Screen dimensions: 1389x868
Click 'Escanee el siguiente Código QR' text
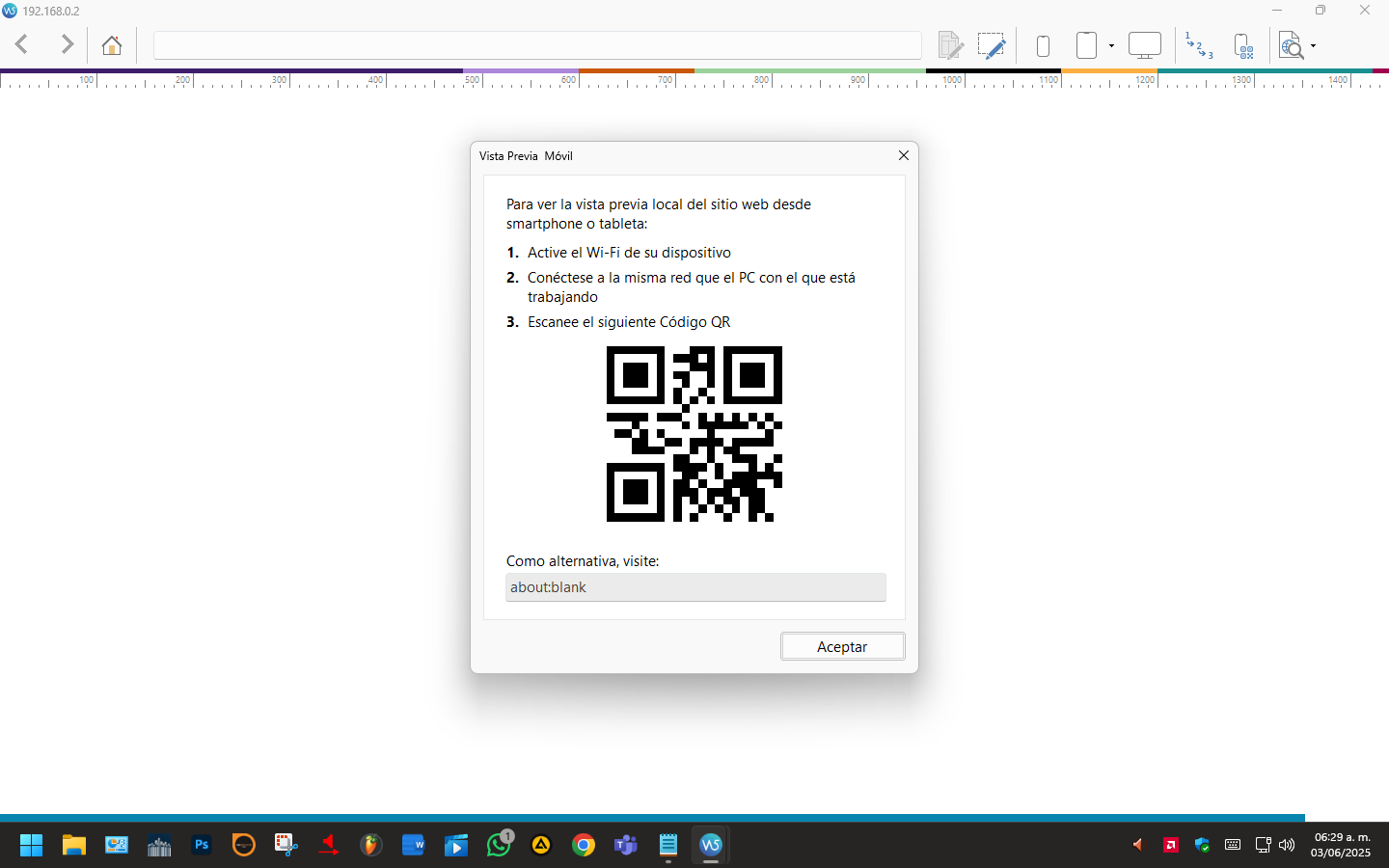629,322
